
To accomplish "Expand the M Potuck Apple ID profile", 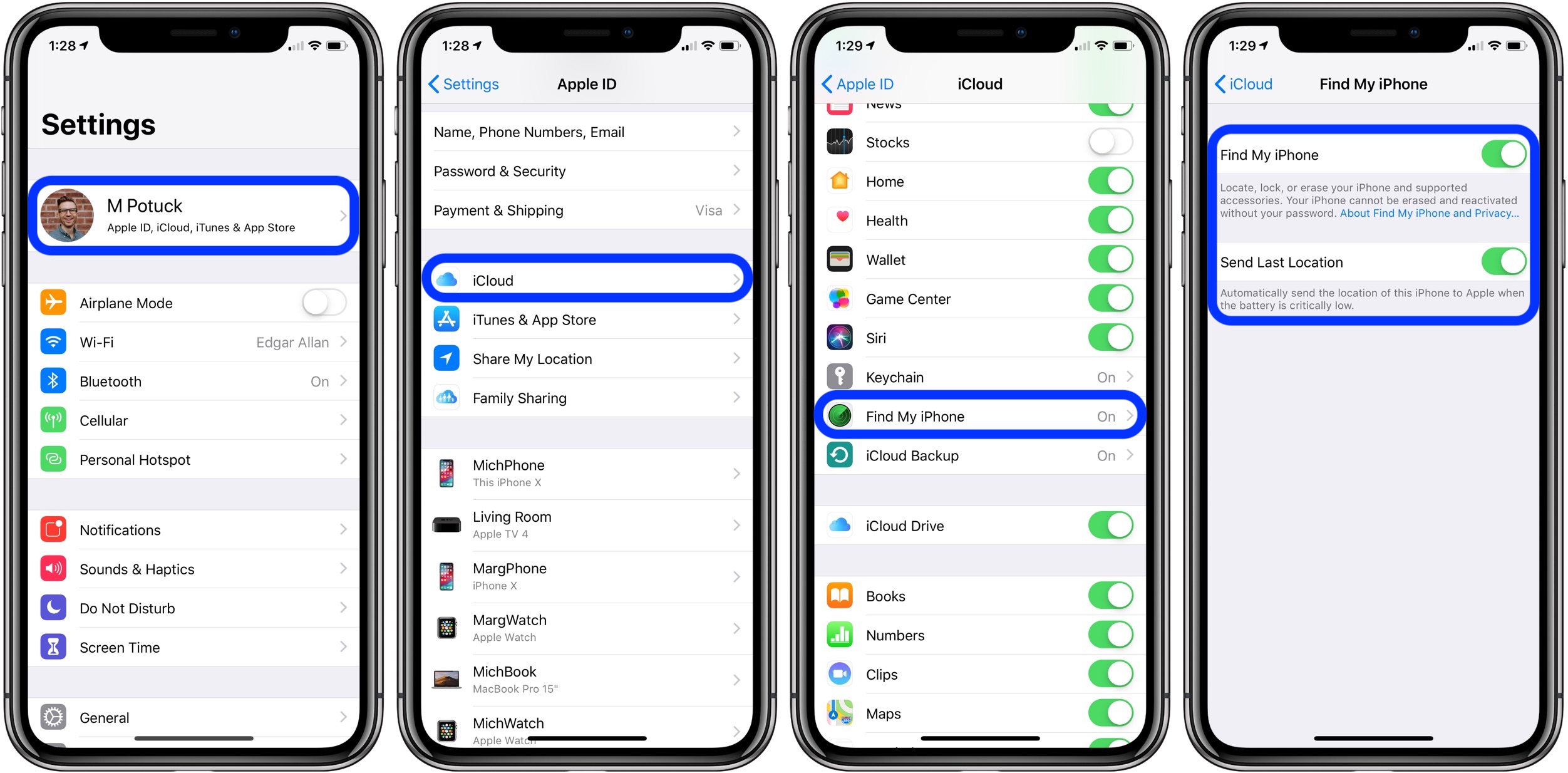I will tap(196, 211).
